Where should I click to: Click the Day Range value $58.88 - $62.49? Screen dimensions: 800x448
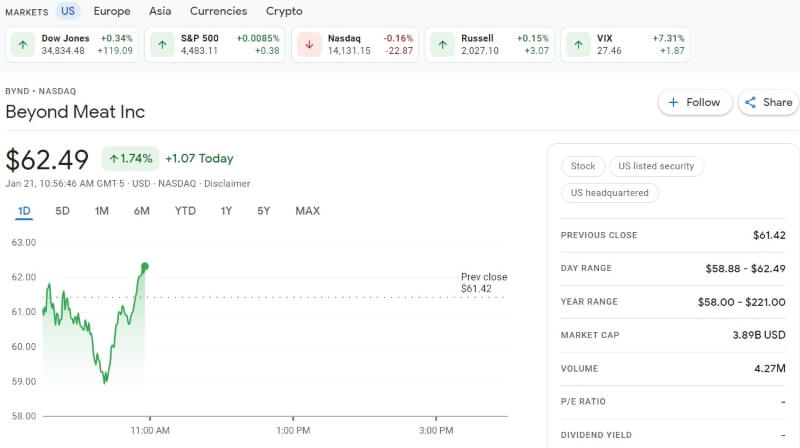tap(745, 268)
